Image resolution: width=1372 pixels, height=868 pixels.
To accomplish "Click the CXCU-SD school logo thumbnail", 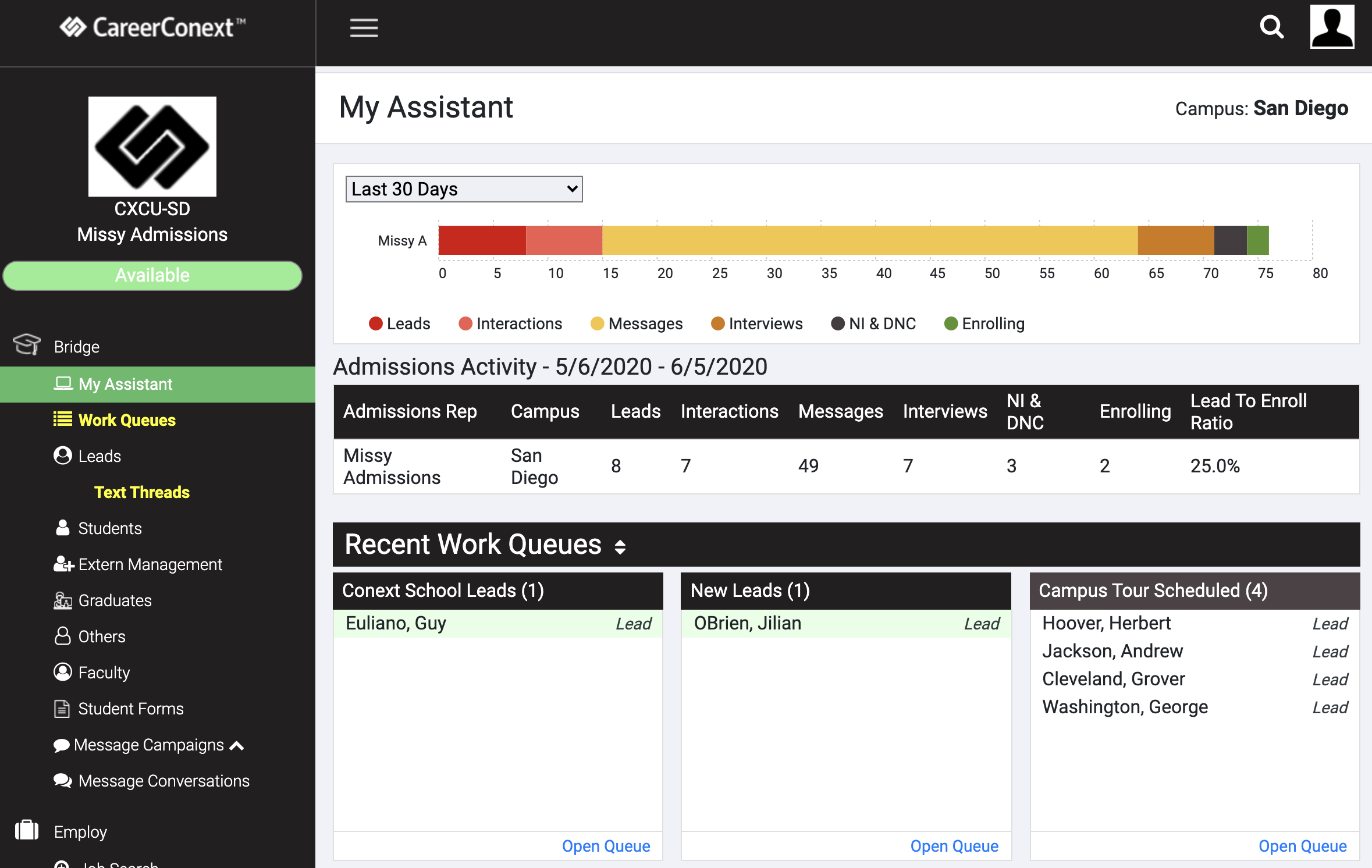I will point(152,147).
